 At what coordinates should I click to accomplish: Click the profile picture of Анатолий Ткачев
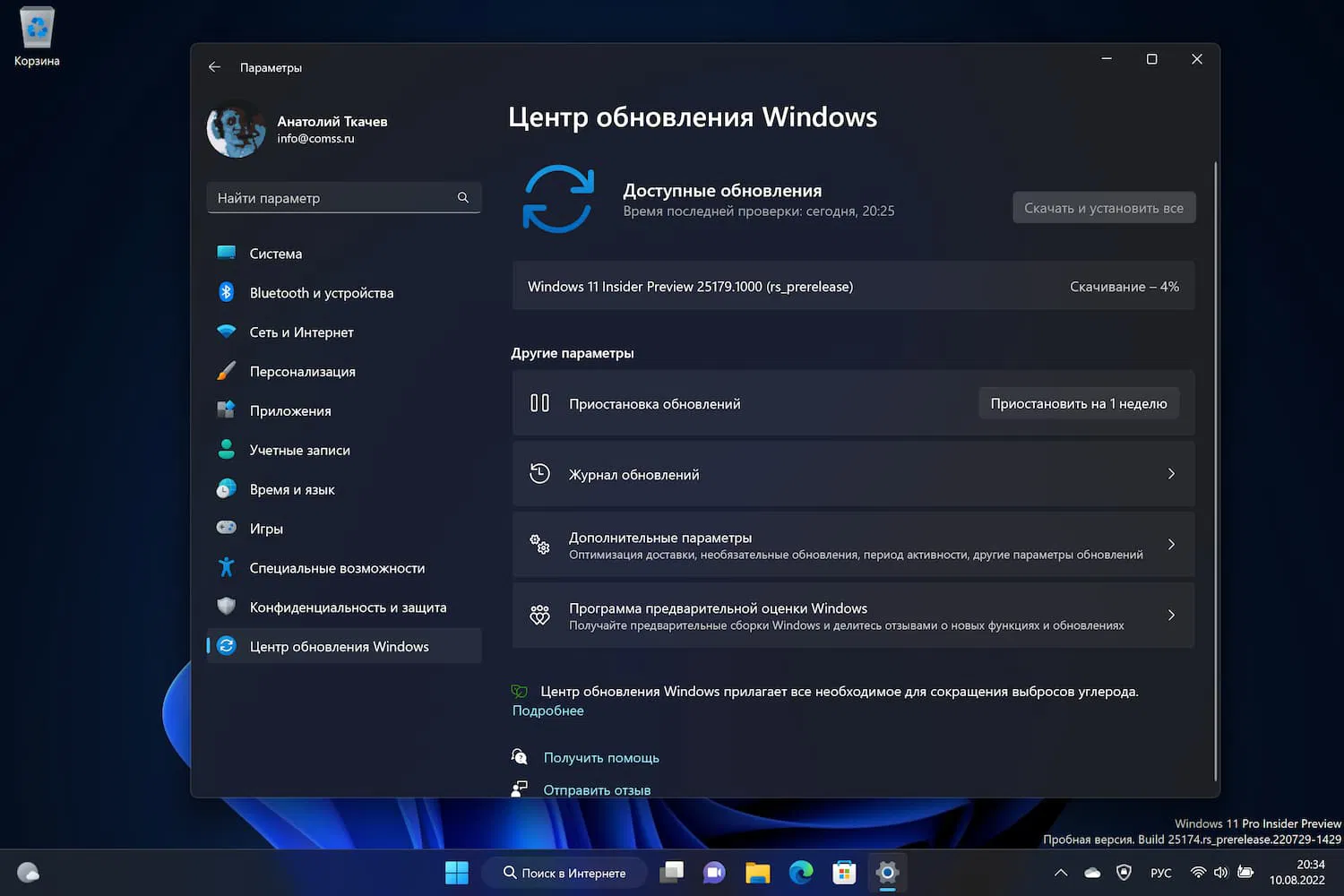236,129
